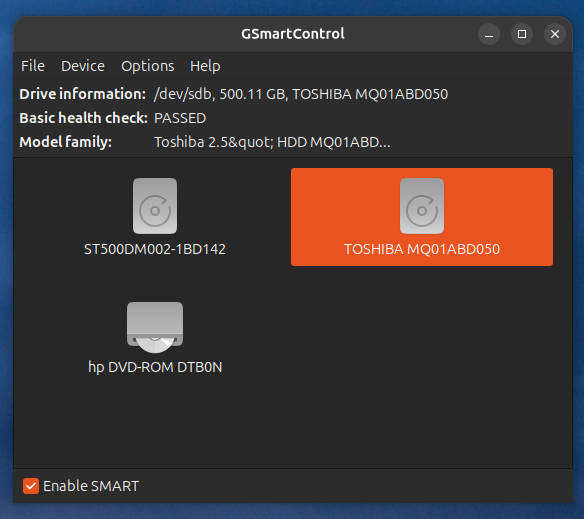Toggle the Enable SMART checkbox
Image resolution: width=584 pixels, height=519 pixels.
31,486
